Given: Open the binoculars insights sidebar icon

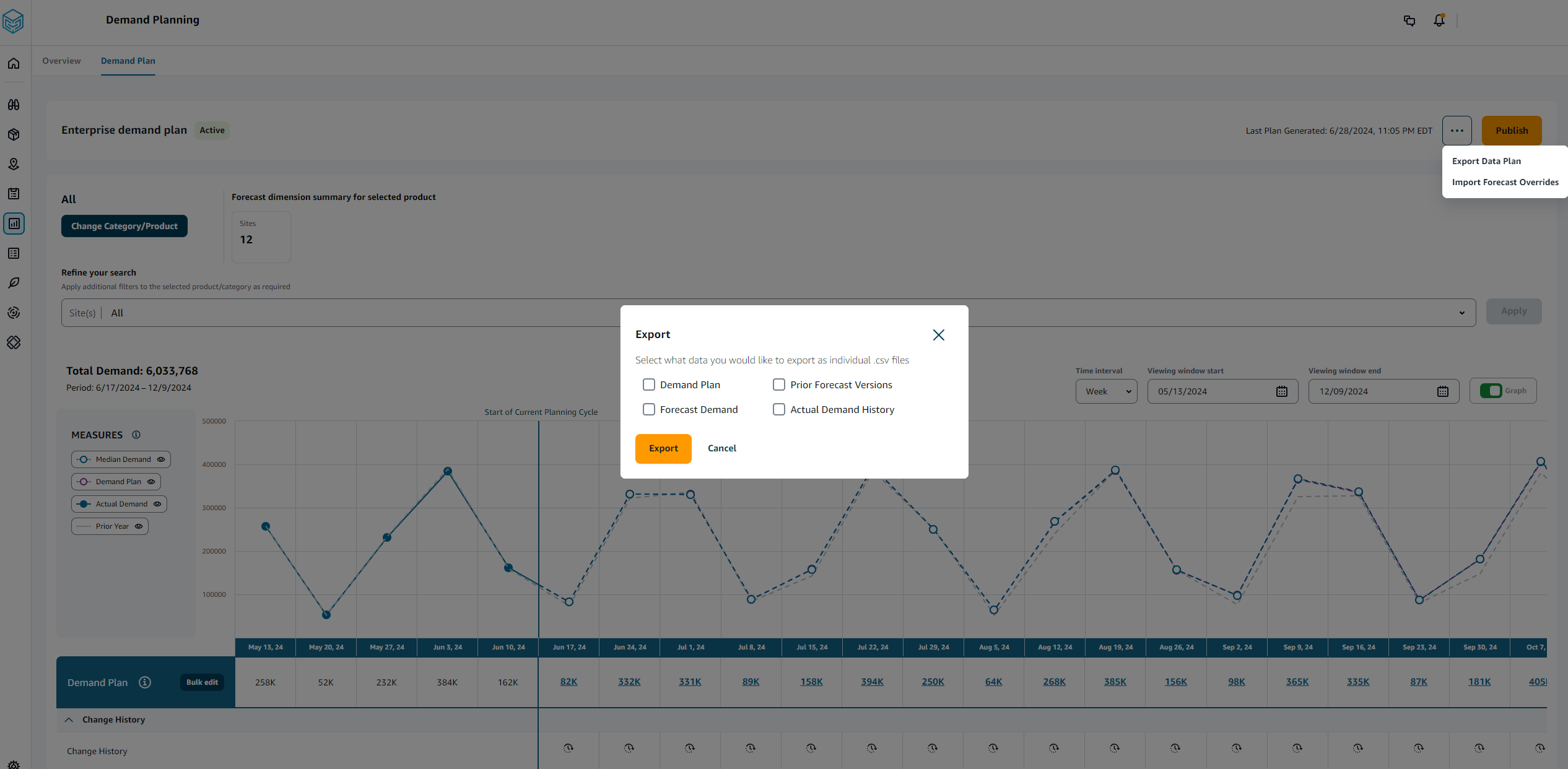Looking at the screenshot, I should (14, 105).
